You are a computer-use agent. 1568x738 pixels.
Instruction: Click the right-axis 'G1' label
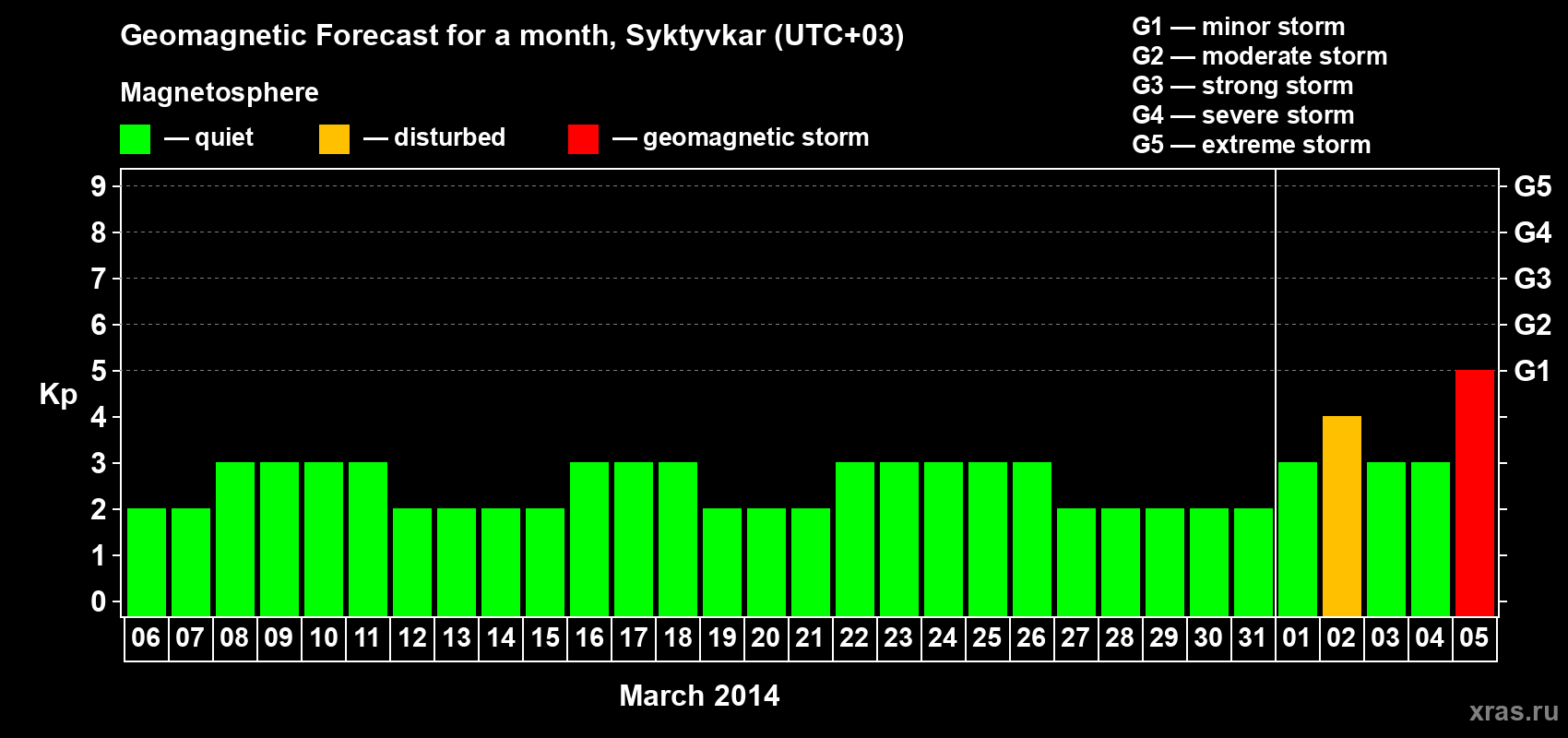point(1533,371)
